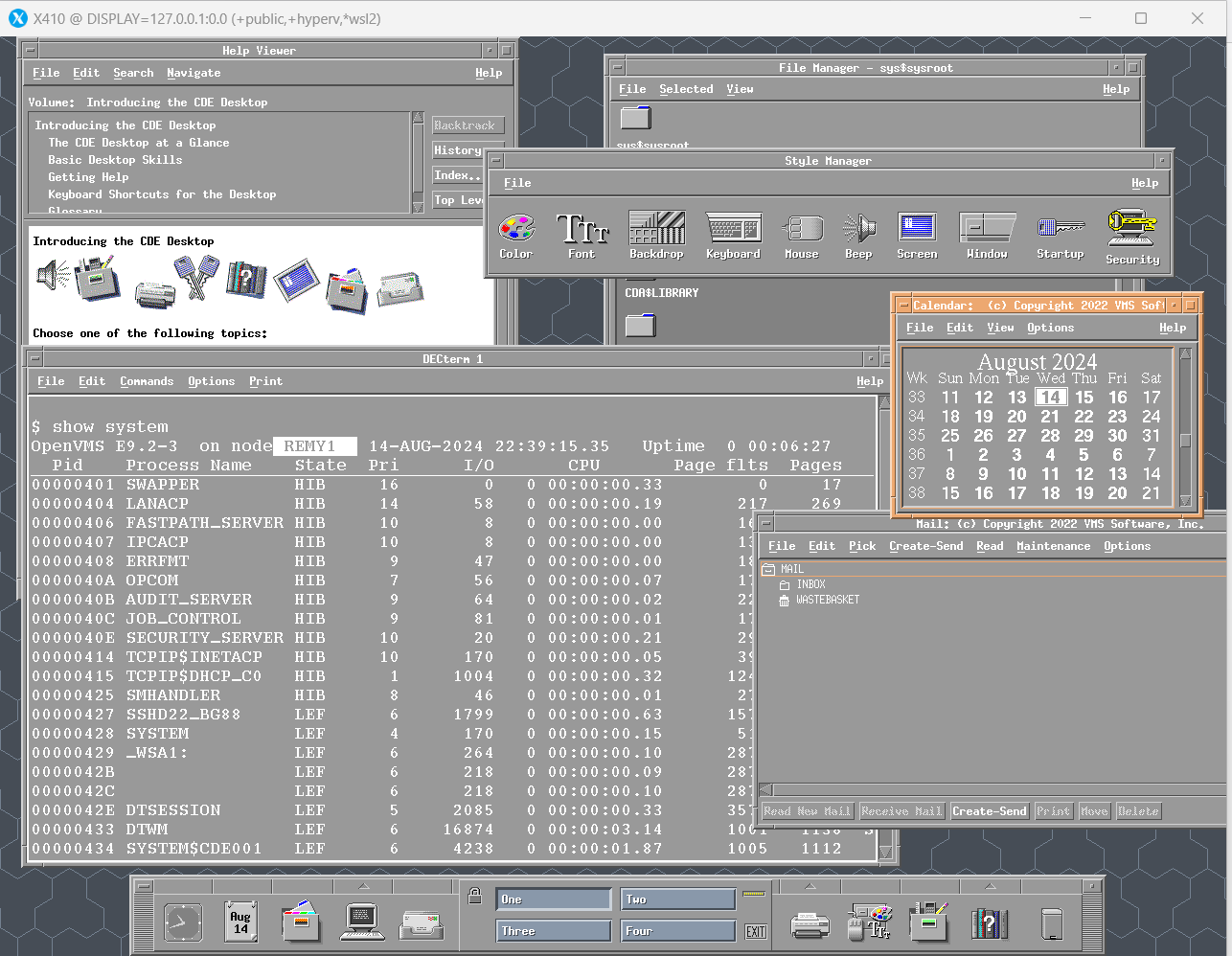Open the Color palette in Style Manager

pyautogui.click(x=516, y=230)
